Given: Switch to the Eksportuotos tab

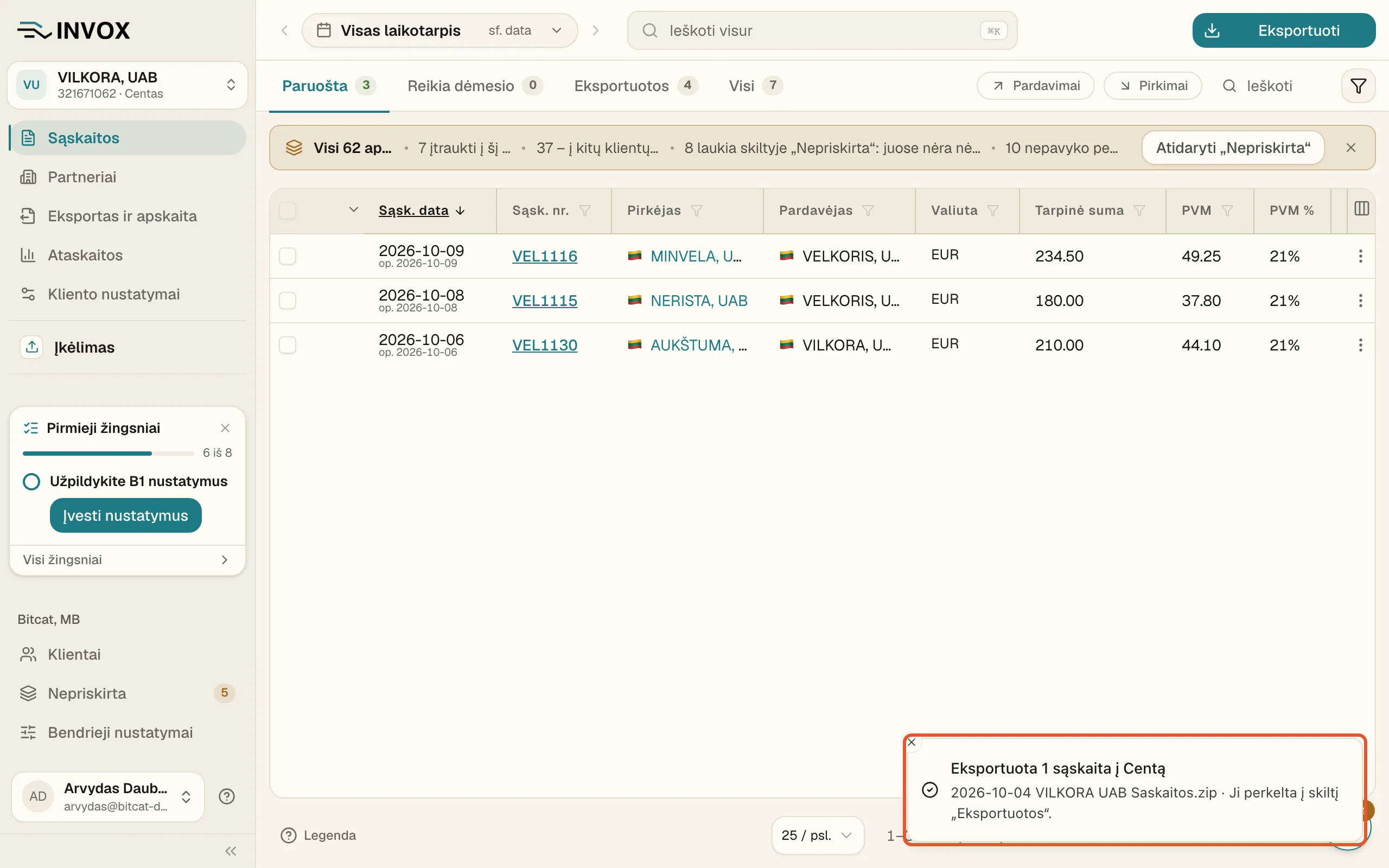Looking at the screenshot, I should coord(636,86).
